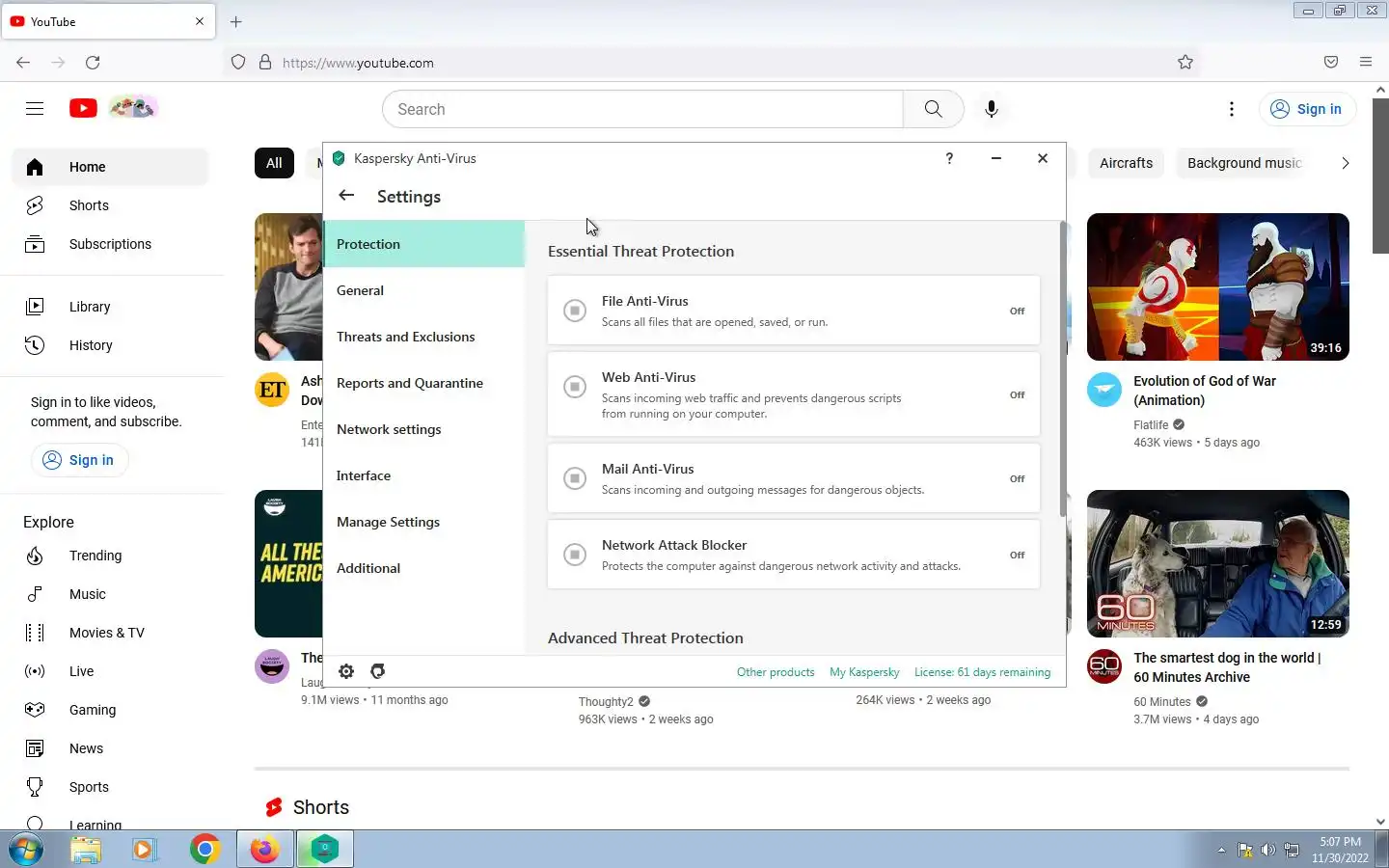Open Gaming in Explore list

110,710
